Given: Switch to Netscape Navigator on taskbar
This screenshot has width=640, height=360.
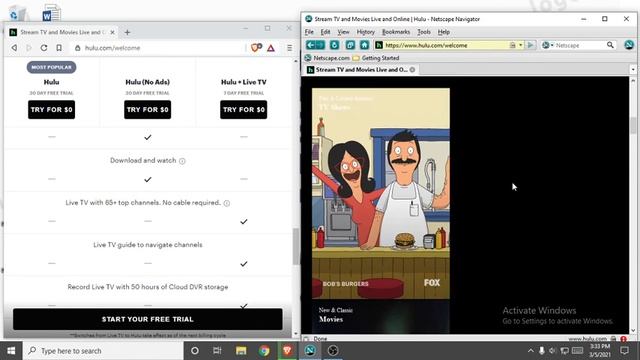Looking at the screenshot, I should pos(310,351).
